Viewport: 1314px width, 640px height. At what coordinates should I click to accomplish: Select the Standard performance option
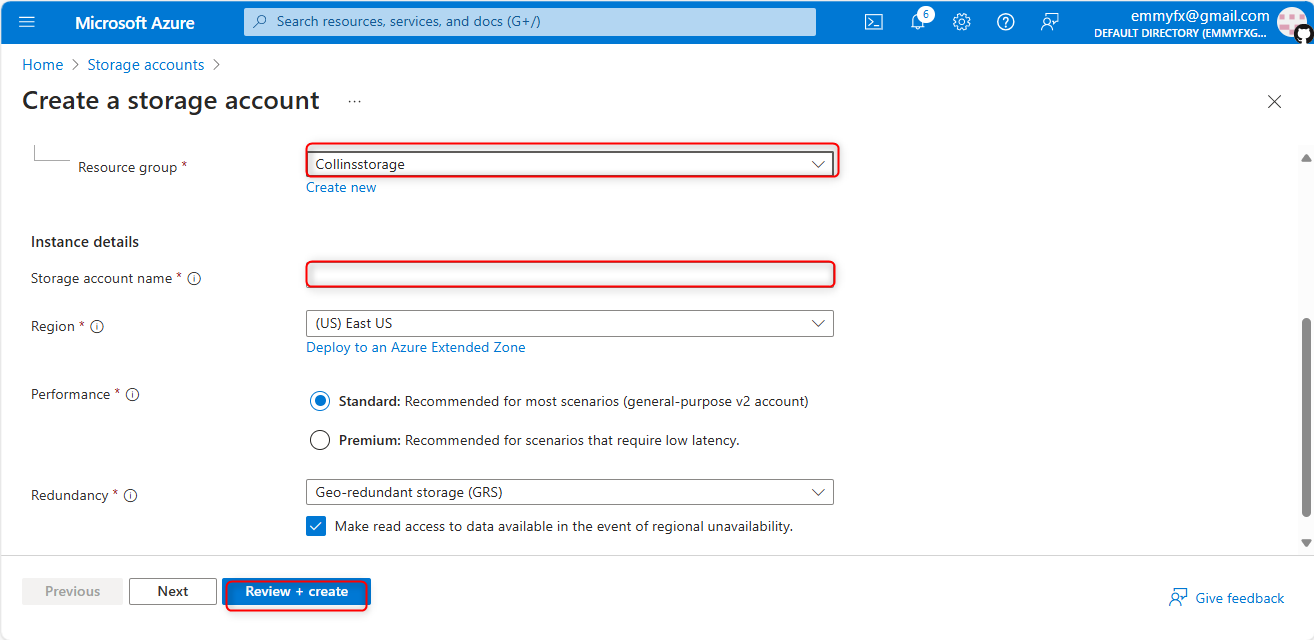point(320,401)
